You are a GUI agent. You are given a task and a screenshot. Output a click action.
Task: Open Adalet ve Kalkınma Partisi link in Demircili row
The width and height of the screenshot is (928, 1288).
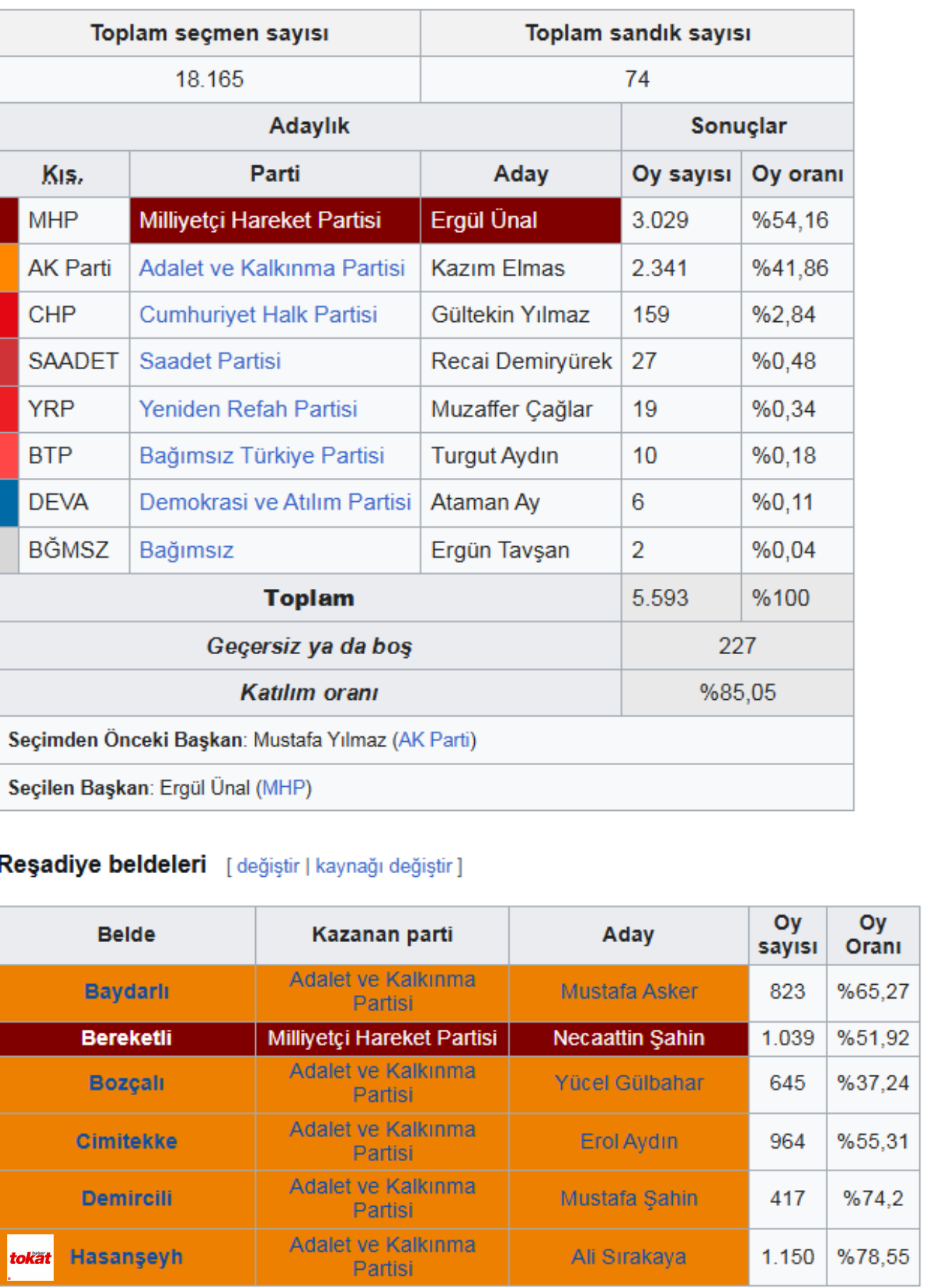click(382, 1198)
